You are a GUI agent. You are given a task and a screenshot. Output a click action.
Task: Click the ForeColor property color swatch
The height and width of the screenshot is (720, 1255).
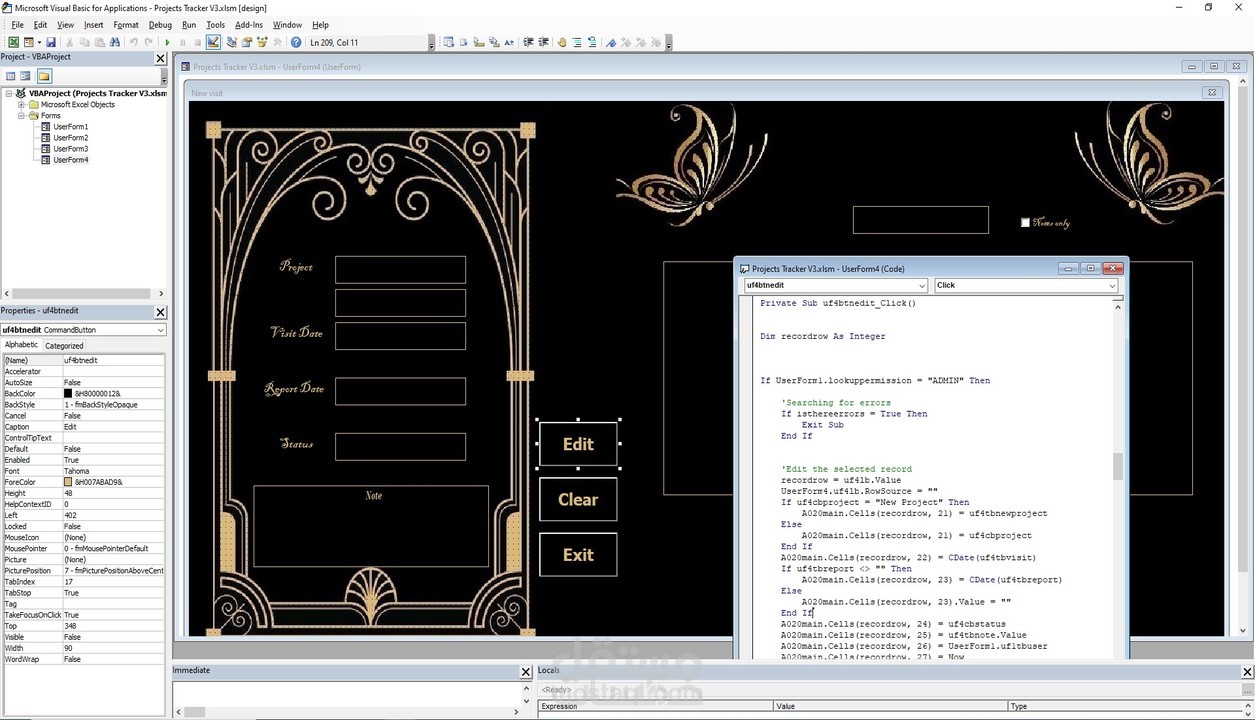click(x=68, y=482)
